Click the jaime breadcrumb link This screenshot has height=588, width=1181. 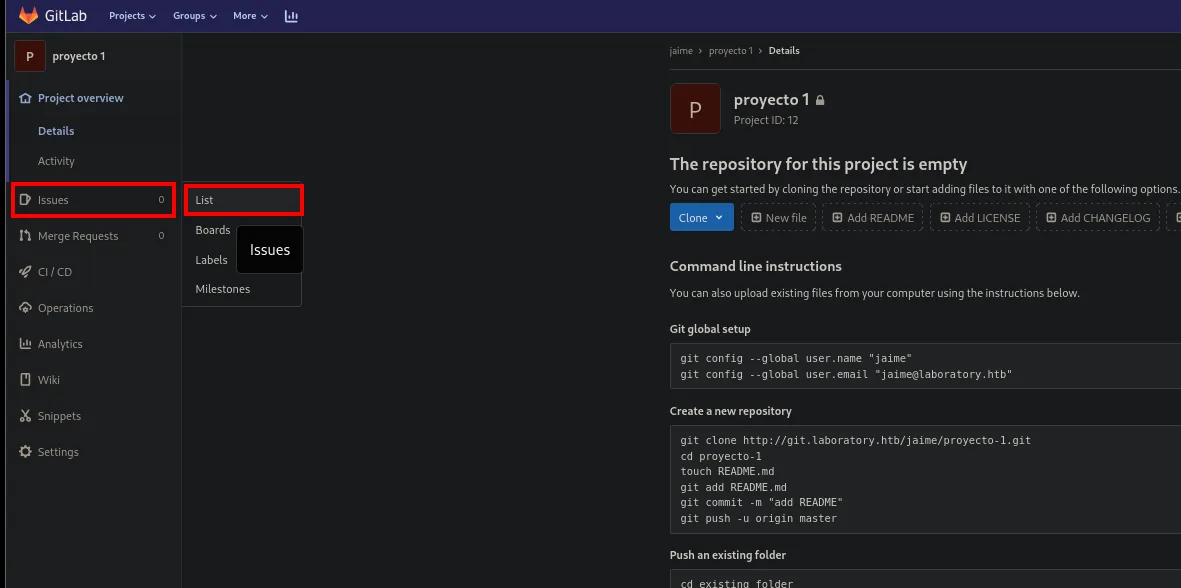[681, 50]
